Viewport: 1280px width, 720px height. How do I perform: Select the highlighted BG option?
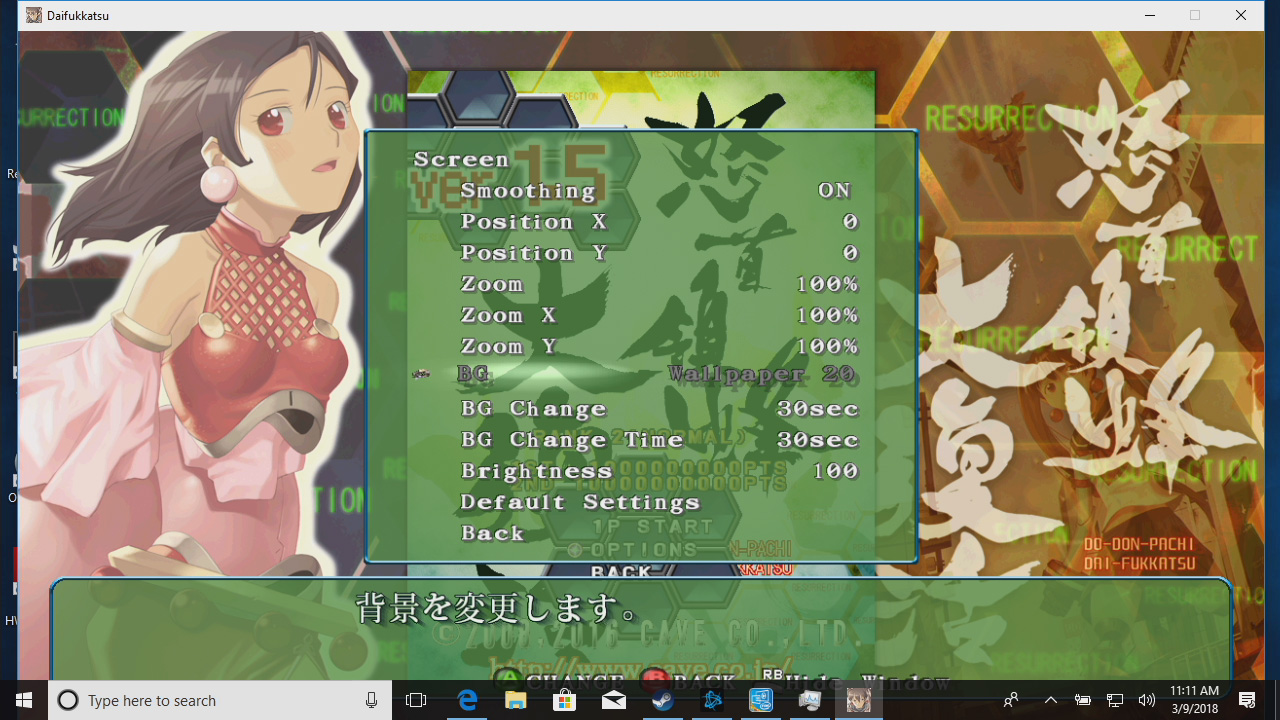[474, 374]
